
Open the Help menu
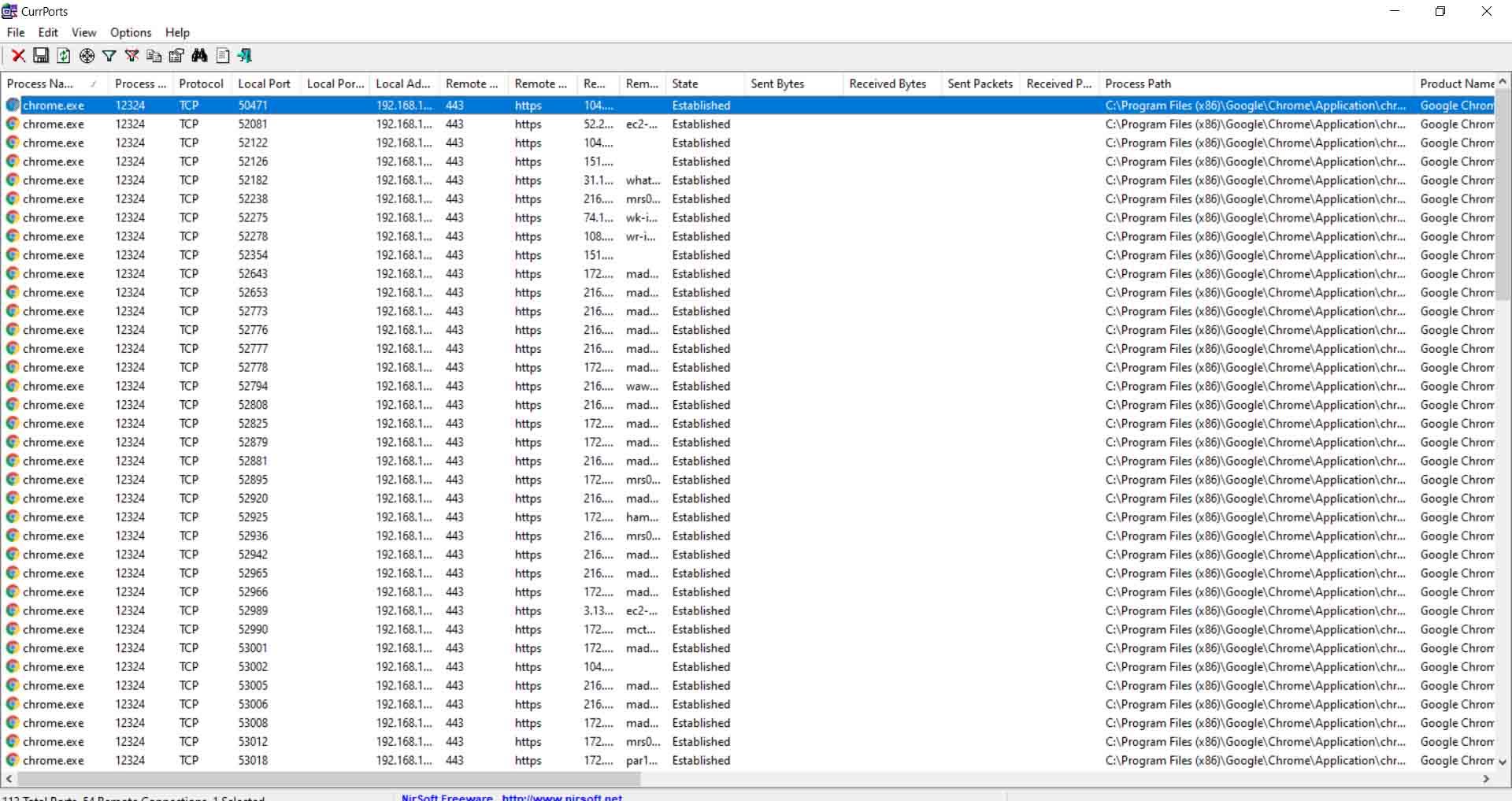click(x=177, y=32)
